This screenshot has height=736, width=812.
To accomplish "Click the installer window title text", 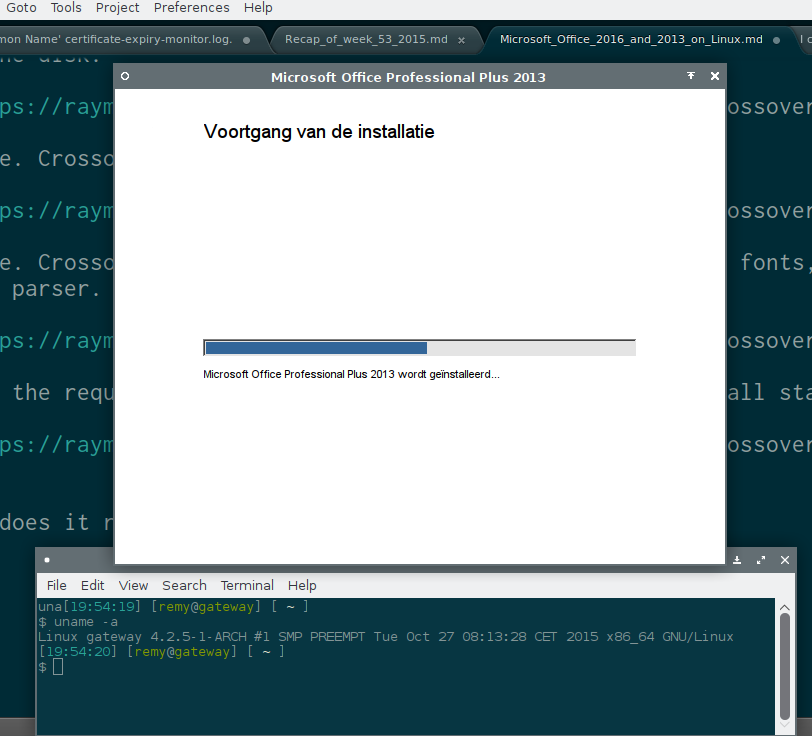I will pyautogui.click(x=408, y=77).
